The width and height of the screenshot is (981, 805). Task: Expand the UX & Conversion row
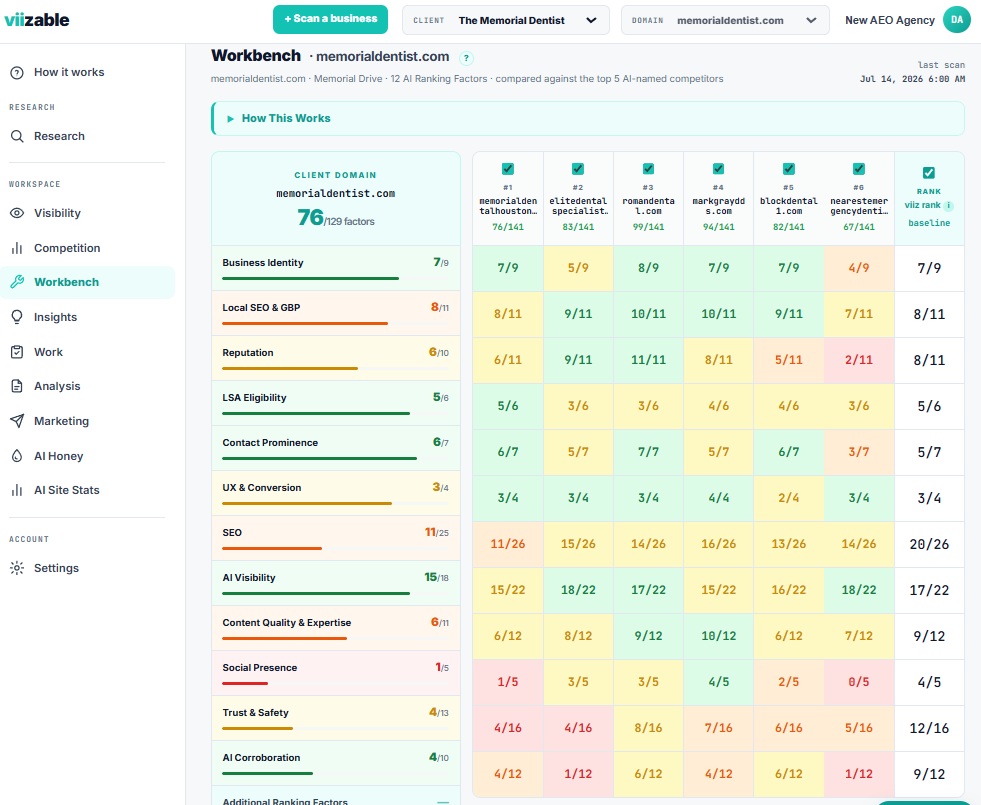tap(336, 493)
